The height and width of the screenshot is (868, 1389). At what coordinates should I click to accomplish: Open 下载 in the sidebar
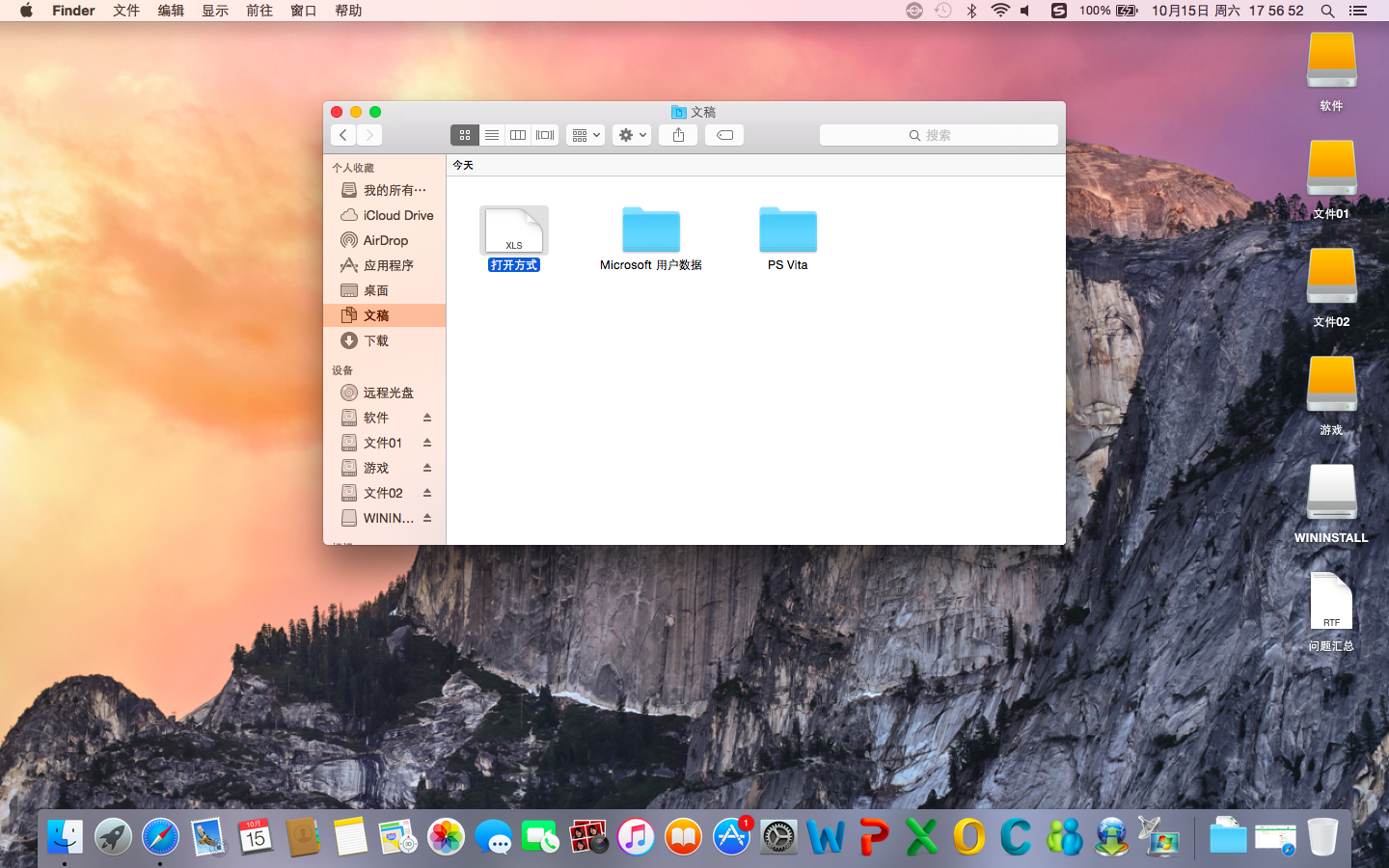pyautogui.click(x=384, y=340)
